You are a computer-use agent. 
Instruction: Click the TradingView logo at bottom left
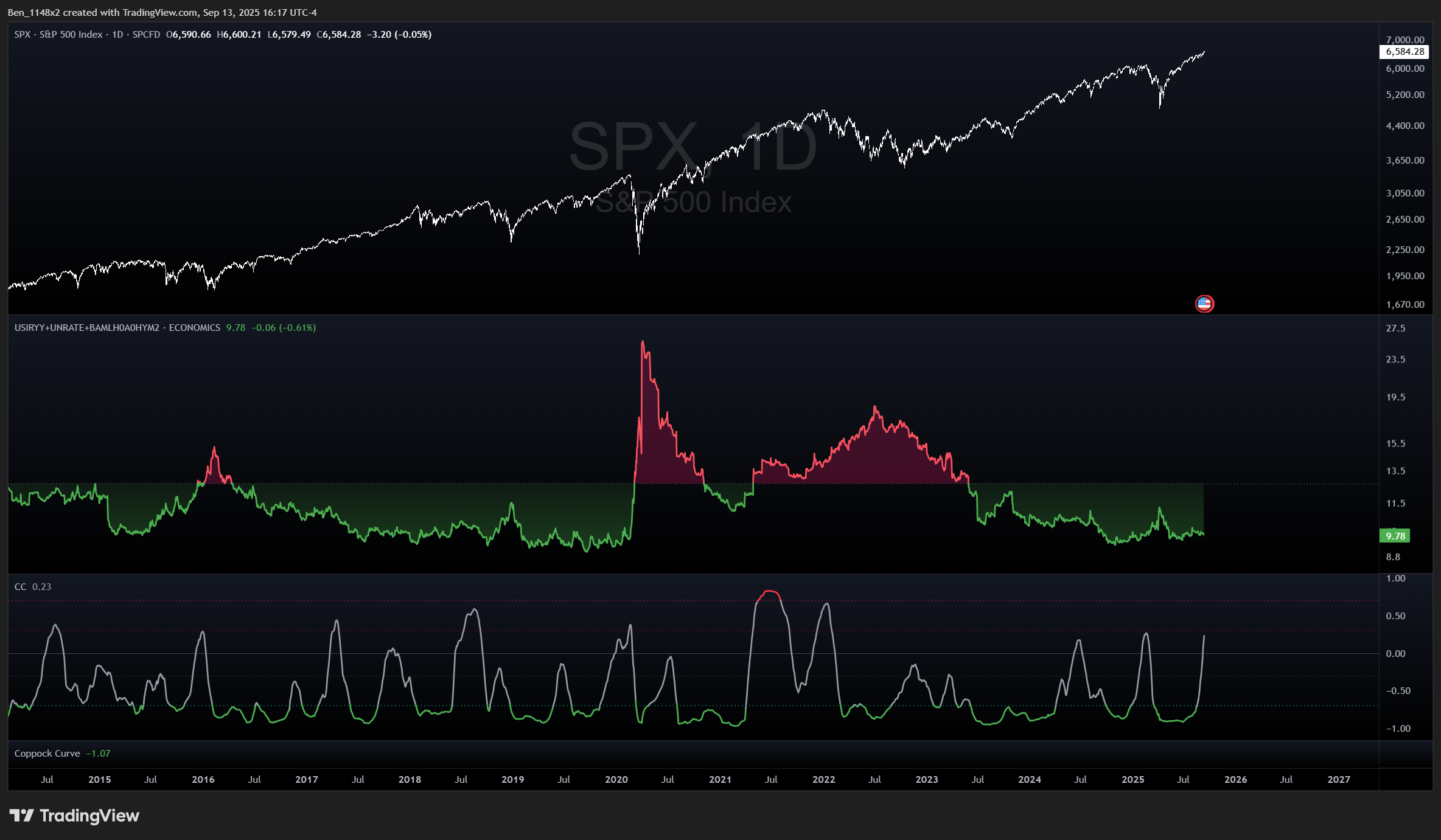(x=74, y=816)
